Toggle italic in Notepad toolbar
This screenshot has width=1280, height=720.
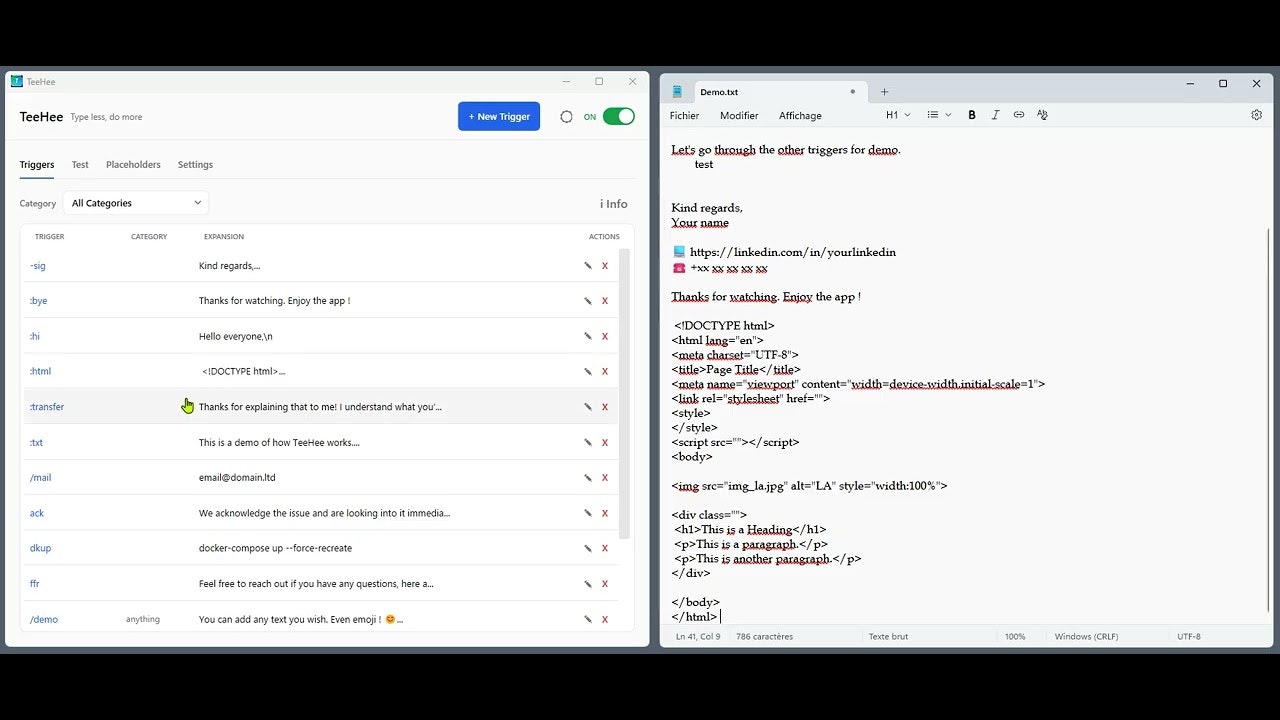995,115
